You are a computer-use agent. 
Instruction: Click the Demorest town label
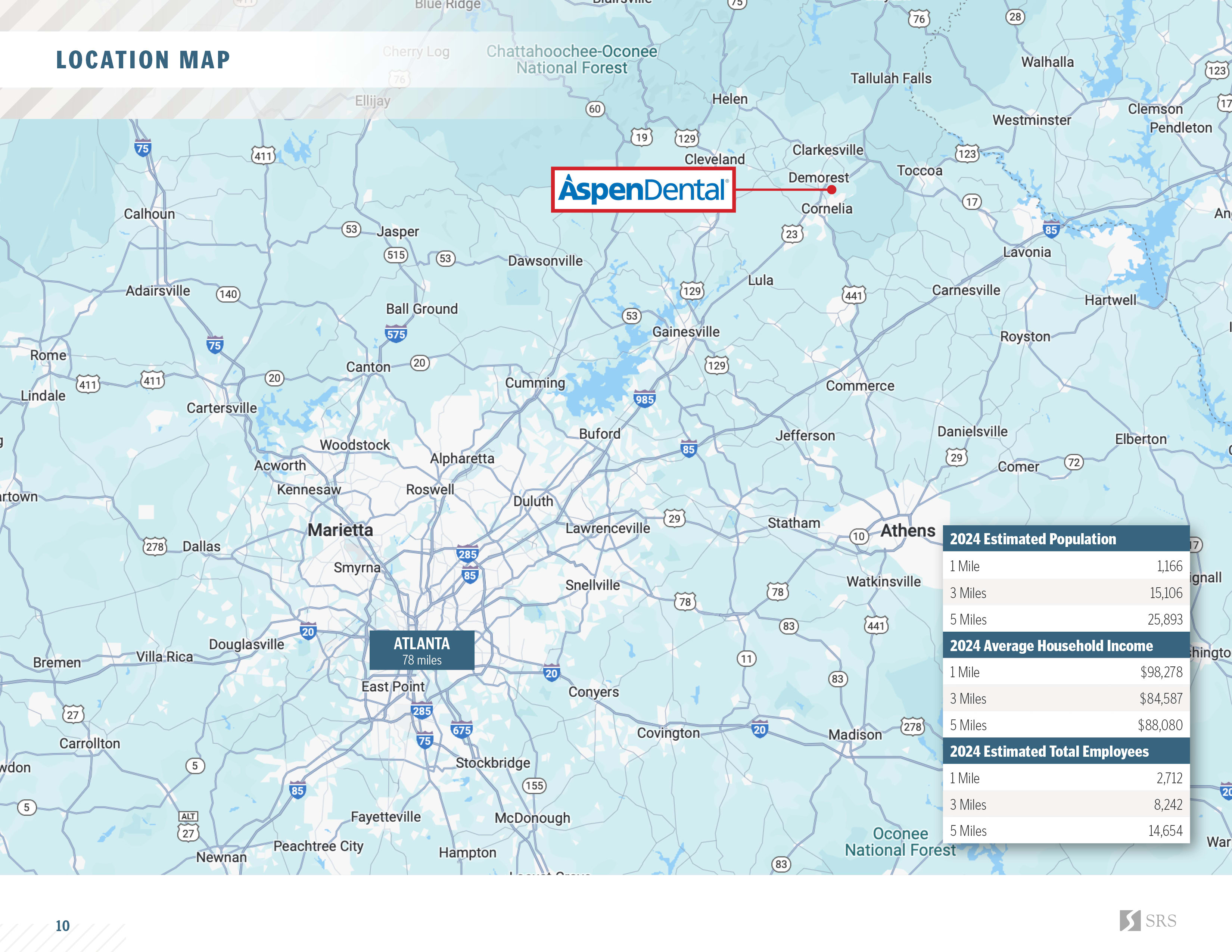[x=818, y=178]
